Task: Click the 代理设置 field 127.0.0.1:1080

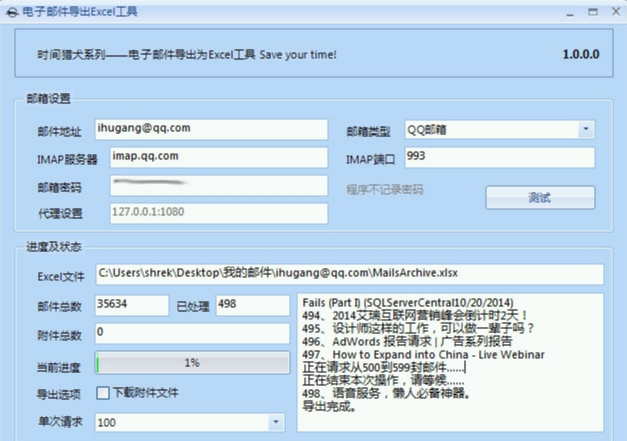Action: [x=219, y=213]
